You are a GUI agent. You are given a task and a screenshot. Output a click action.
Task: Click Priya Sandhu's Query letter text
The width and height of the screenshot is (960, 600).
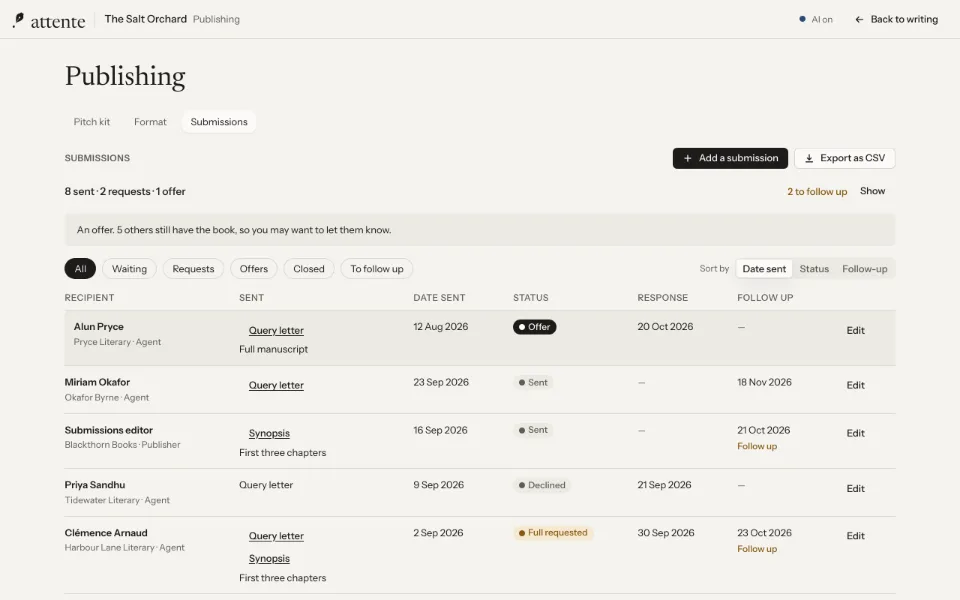[x=266, y=485]
